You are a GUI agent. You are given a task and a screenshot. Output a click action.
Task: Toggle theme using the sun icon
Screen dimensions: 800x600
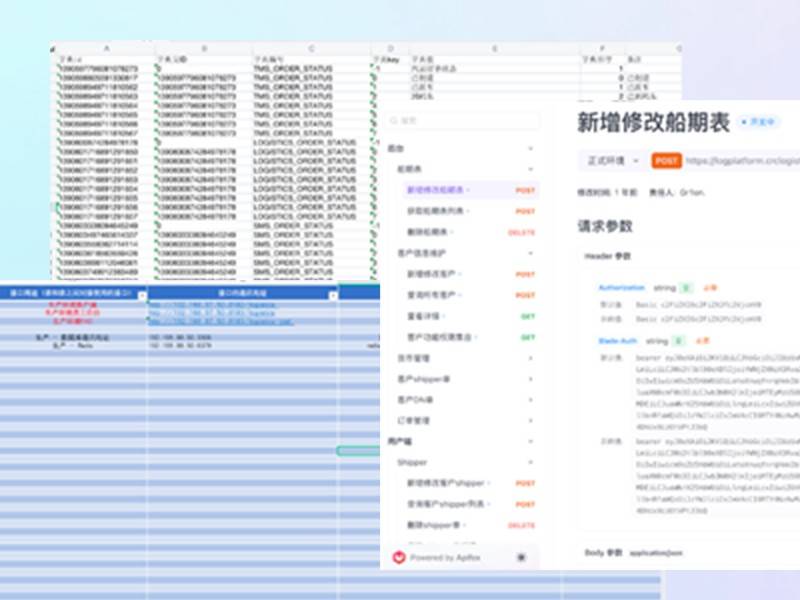[521, 557]
